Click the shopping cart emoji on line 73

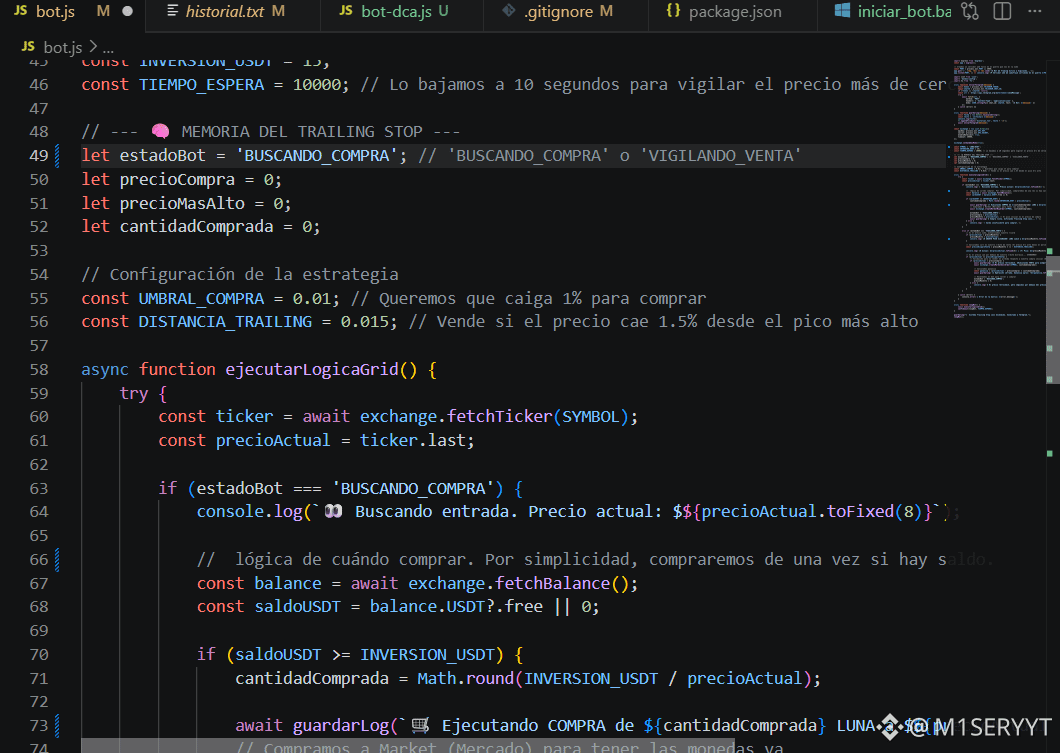pos(420,725)
